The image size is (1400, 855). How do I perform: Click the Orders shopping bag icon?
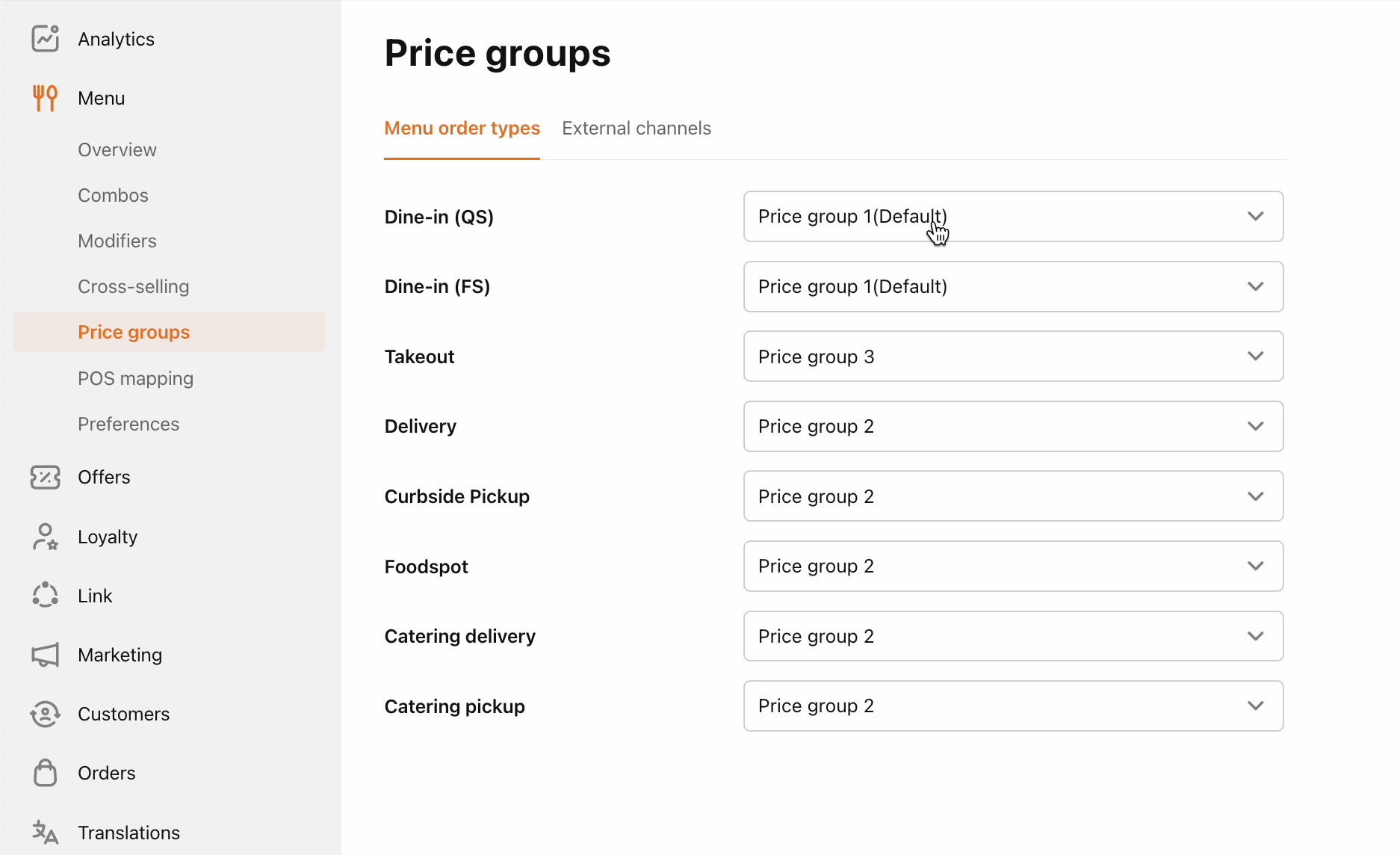pos(45,773)
